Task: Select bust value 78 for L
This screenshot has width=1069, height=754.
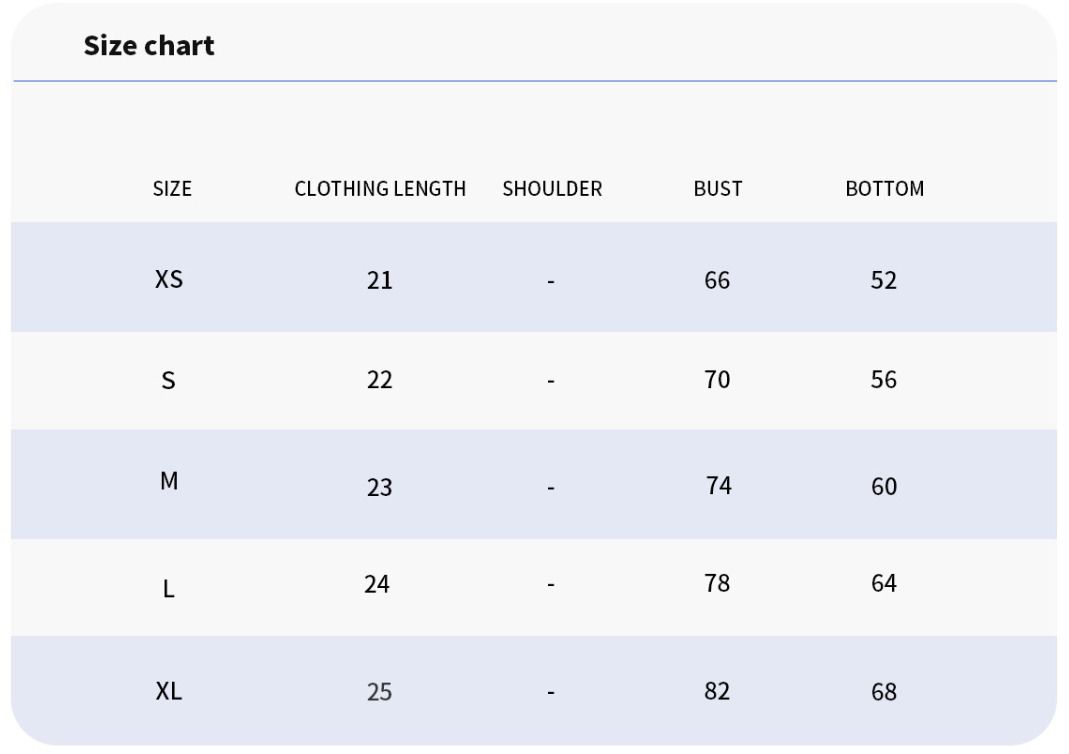Action: pyautogui.click(x=717, y=584)
